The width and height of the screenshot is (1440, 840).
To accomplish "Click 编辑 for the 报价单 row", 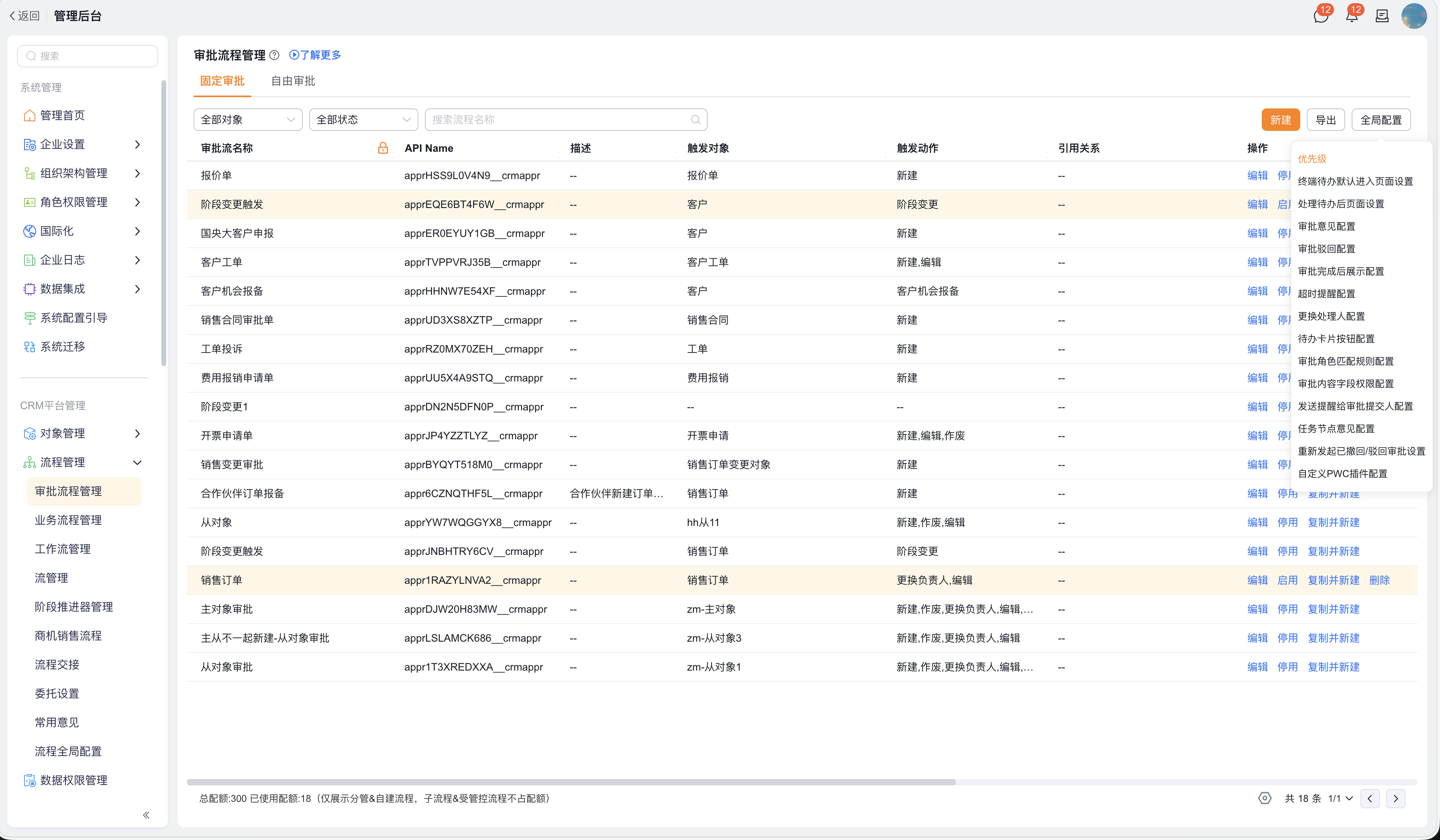I will [x=1257, y=175].
